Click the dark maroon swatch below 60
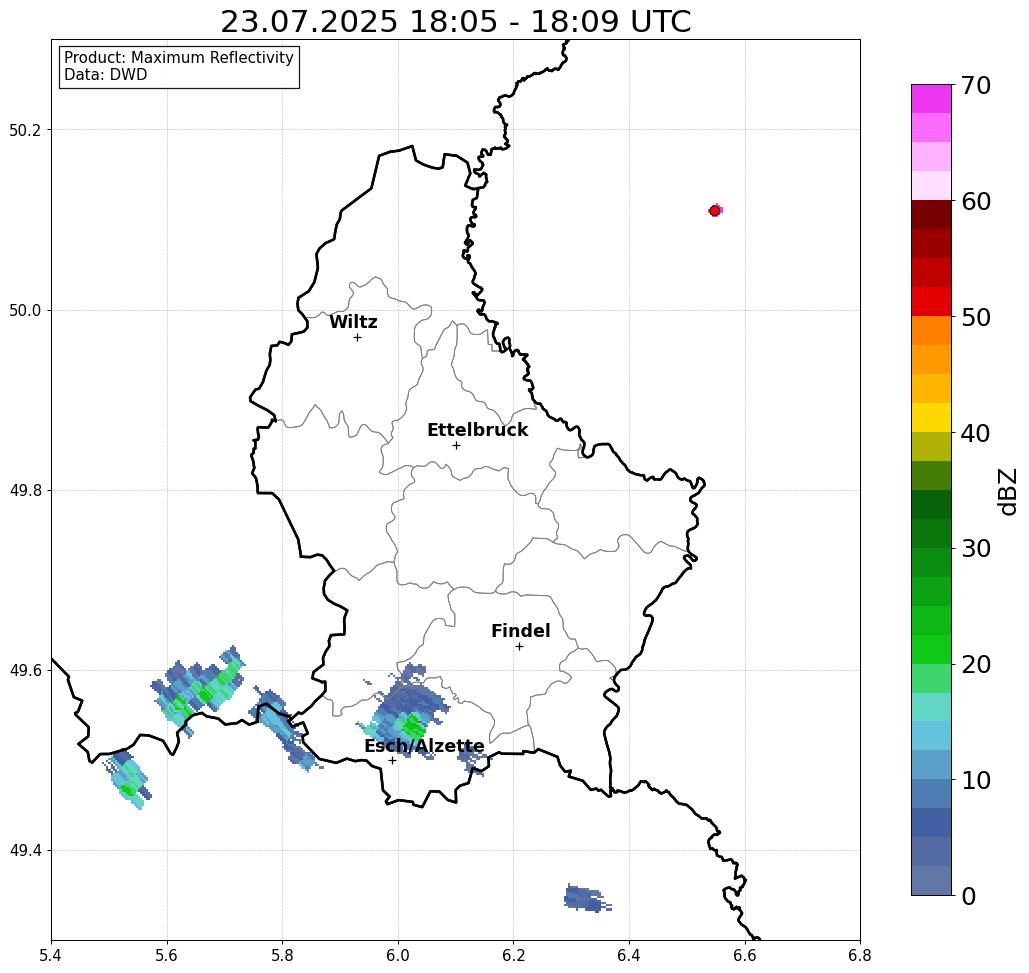This screenshot has height=973, width=1029. tap(931, 215)
